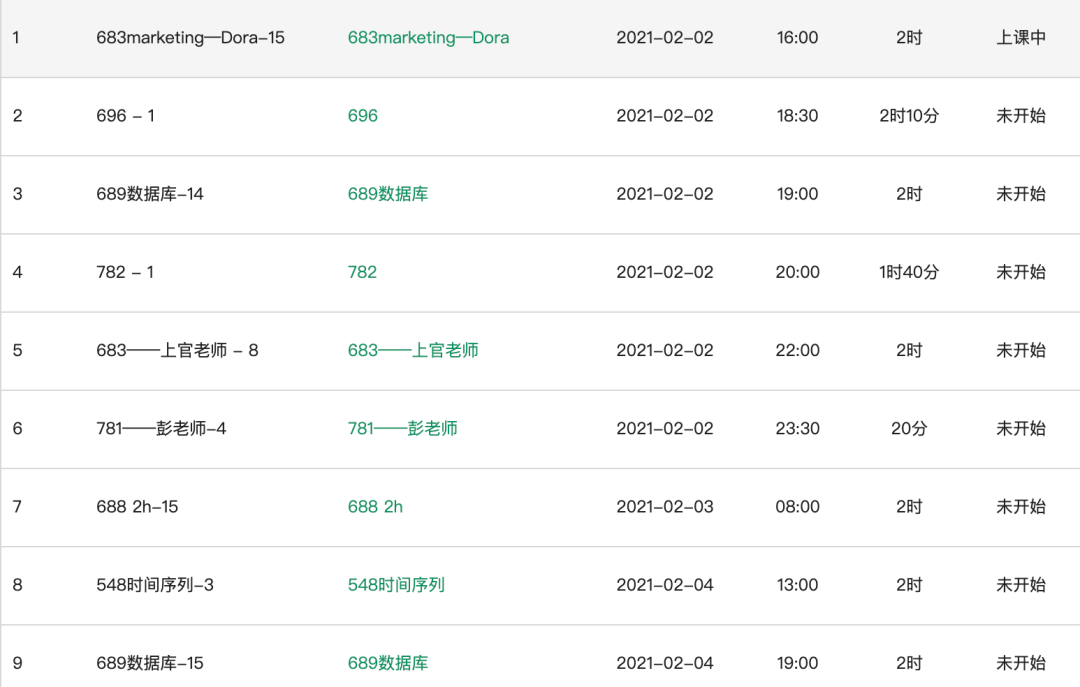
Task: Click the green 688 2h link
Action: (x=375, y=507)
